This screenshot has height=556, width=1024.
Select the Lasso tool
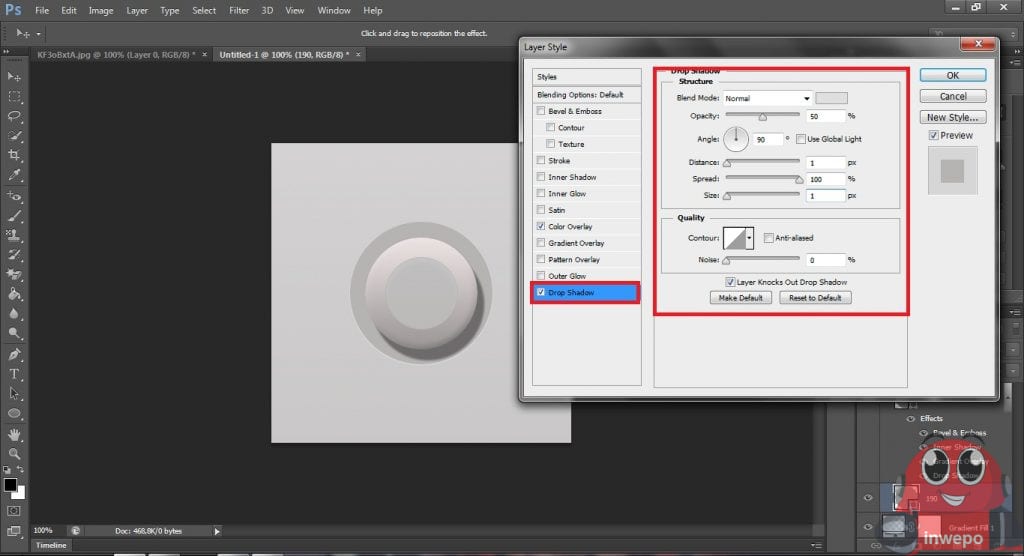(x=14, y=116)
